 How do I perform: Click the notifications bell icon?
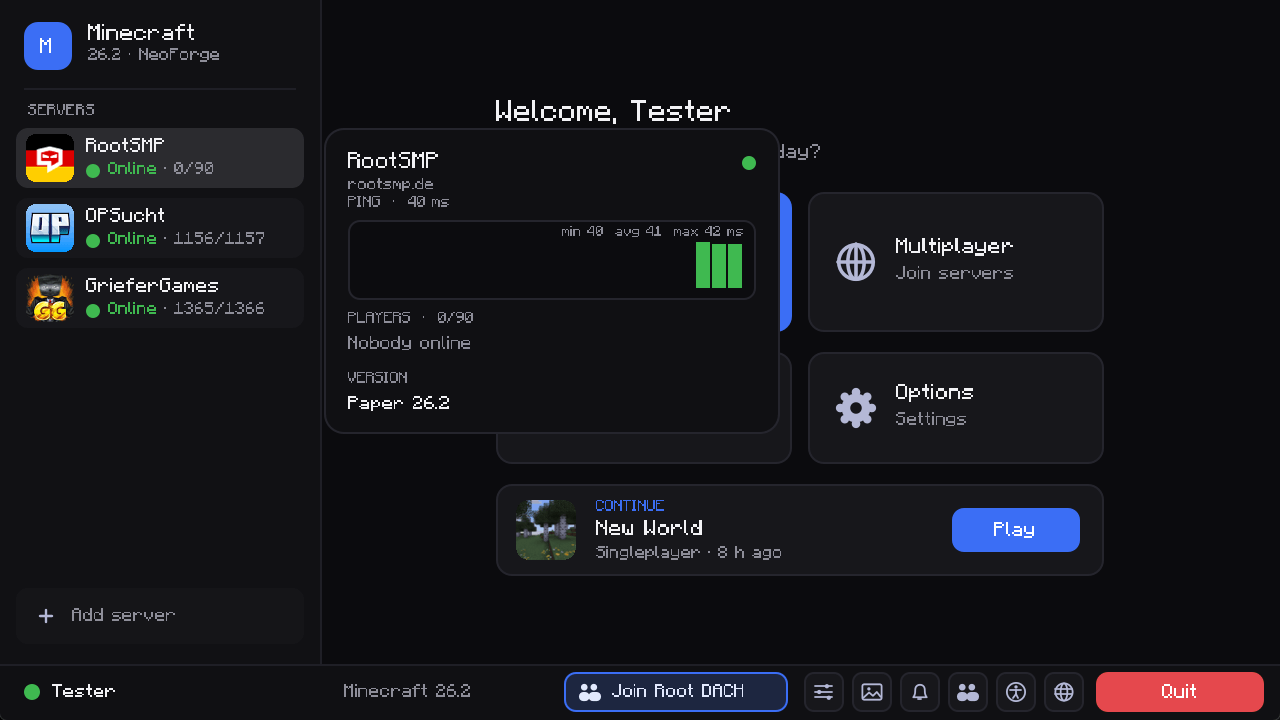point(920,692)
